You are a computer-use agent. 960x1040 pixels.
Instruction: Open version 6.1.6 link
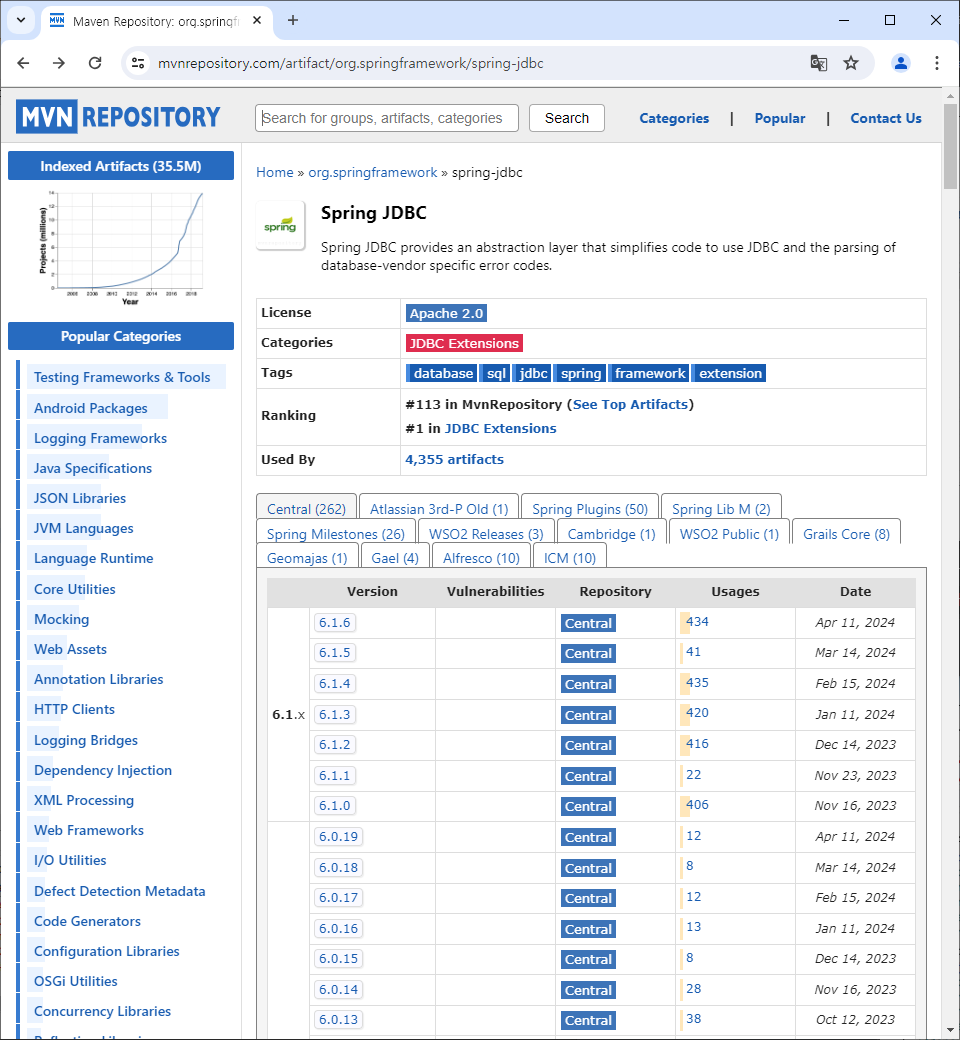pyautogui.click(x=334, y=623)
